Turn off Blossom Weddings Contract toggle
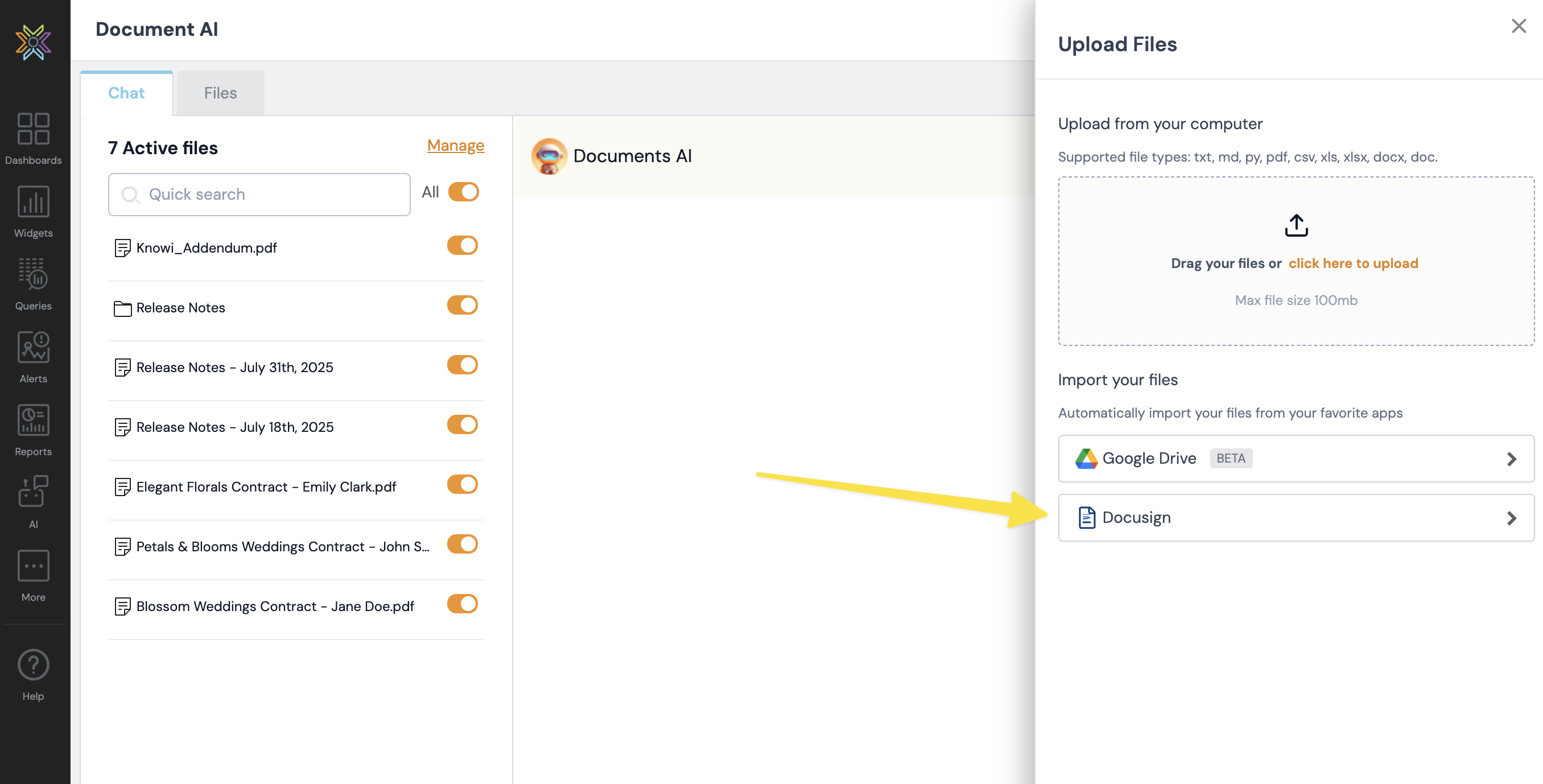The image size is (1543, 784). coord(462,604)
